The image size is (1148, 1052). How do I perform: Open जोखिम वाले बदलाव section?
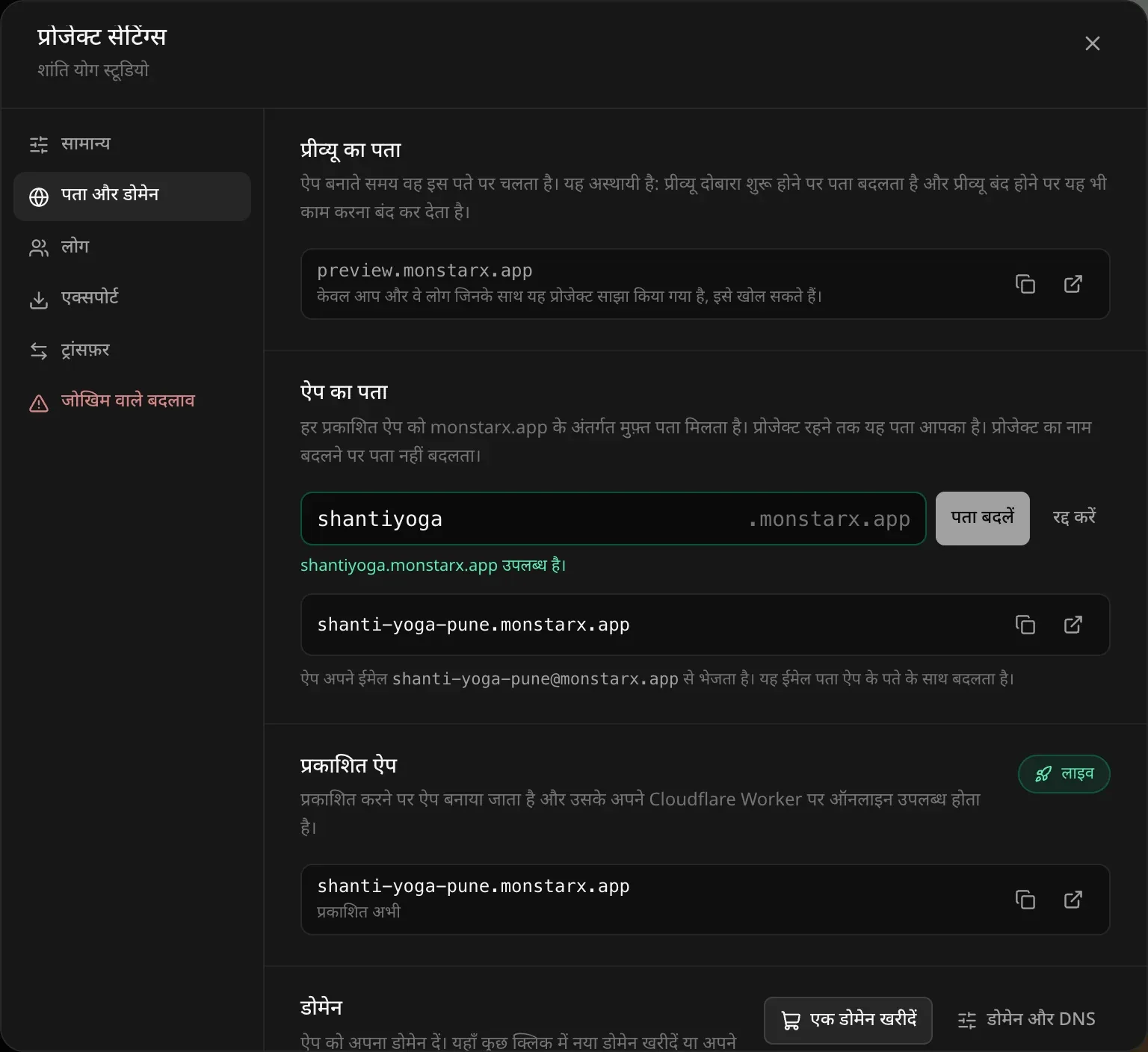[x=132, y=403]
